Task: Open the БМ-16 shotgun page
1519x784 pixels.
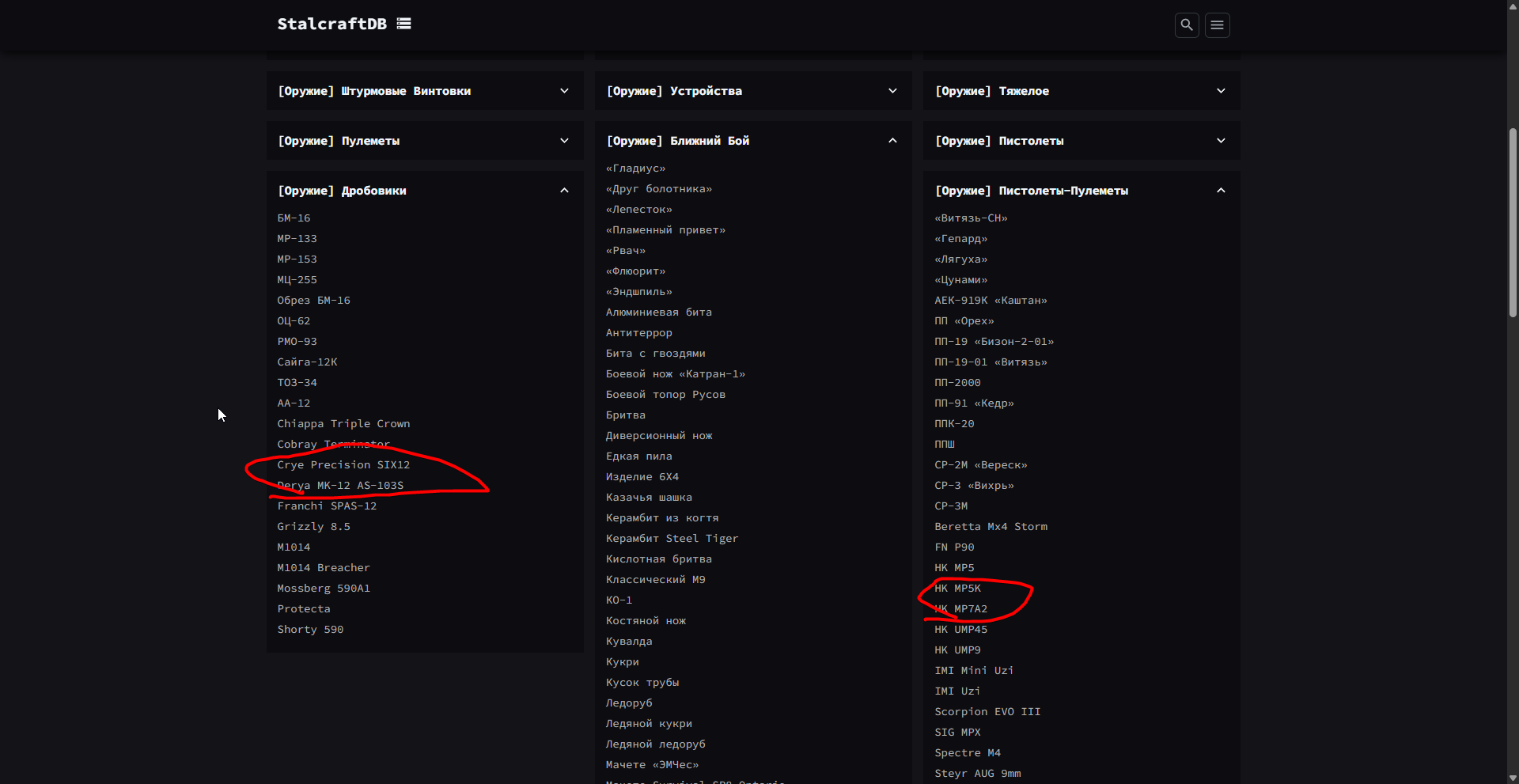Action: pyautogui.click(x=294, y=218)
